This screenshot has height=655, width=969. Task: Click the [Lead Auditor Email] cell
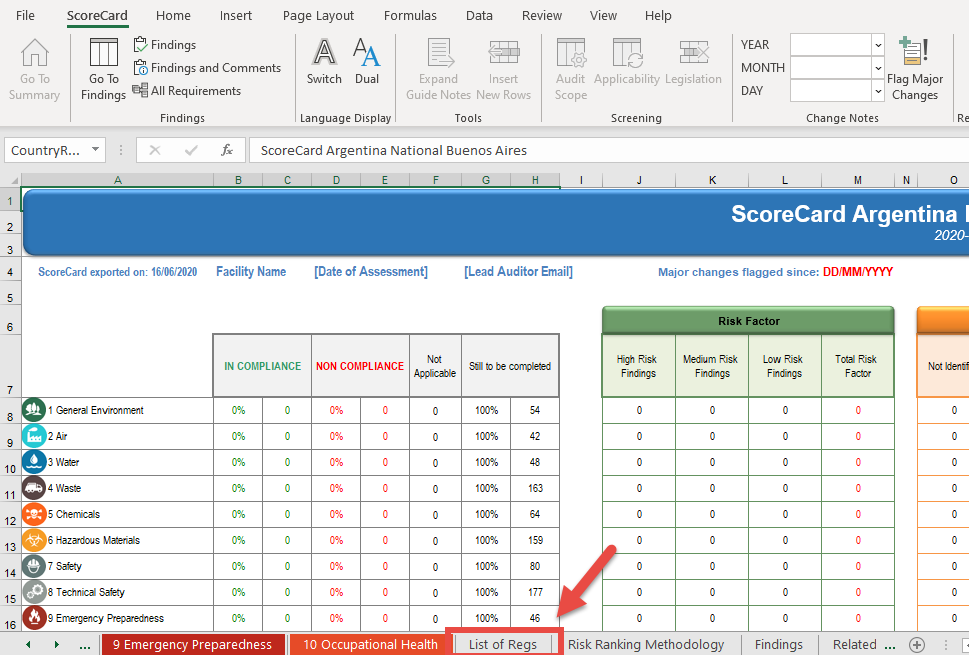[518, 271]
